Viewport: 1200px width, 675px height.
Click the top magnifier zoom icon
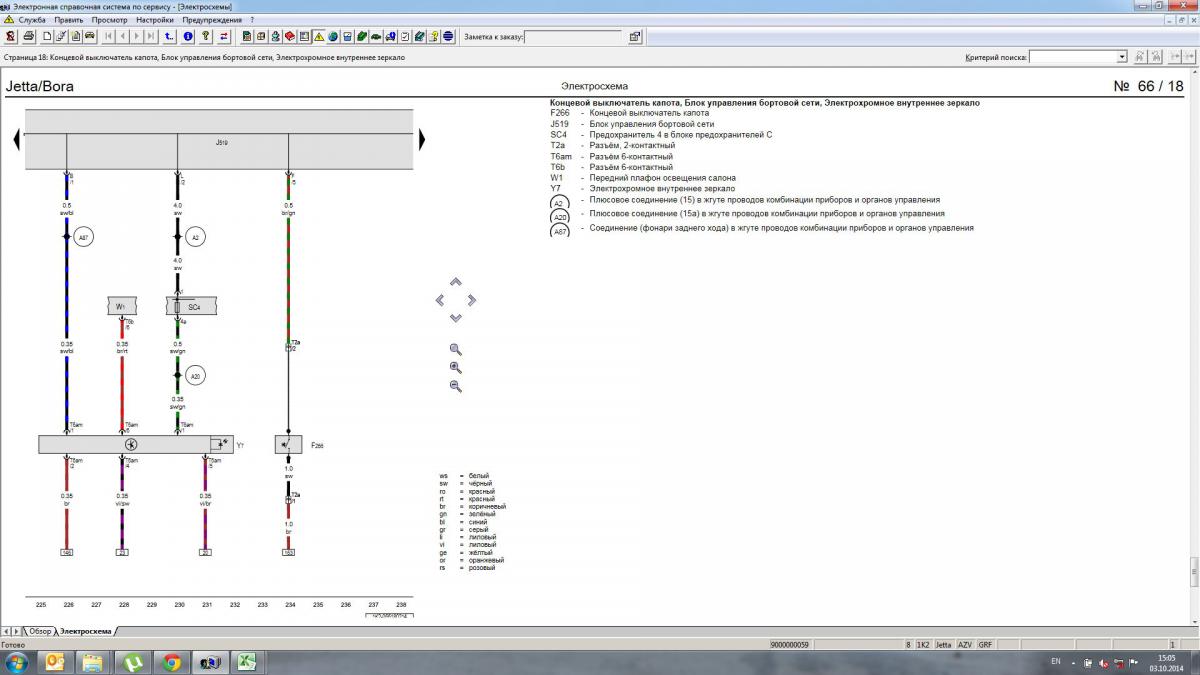tap(455, 349)
